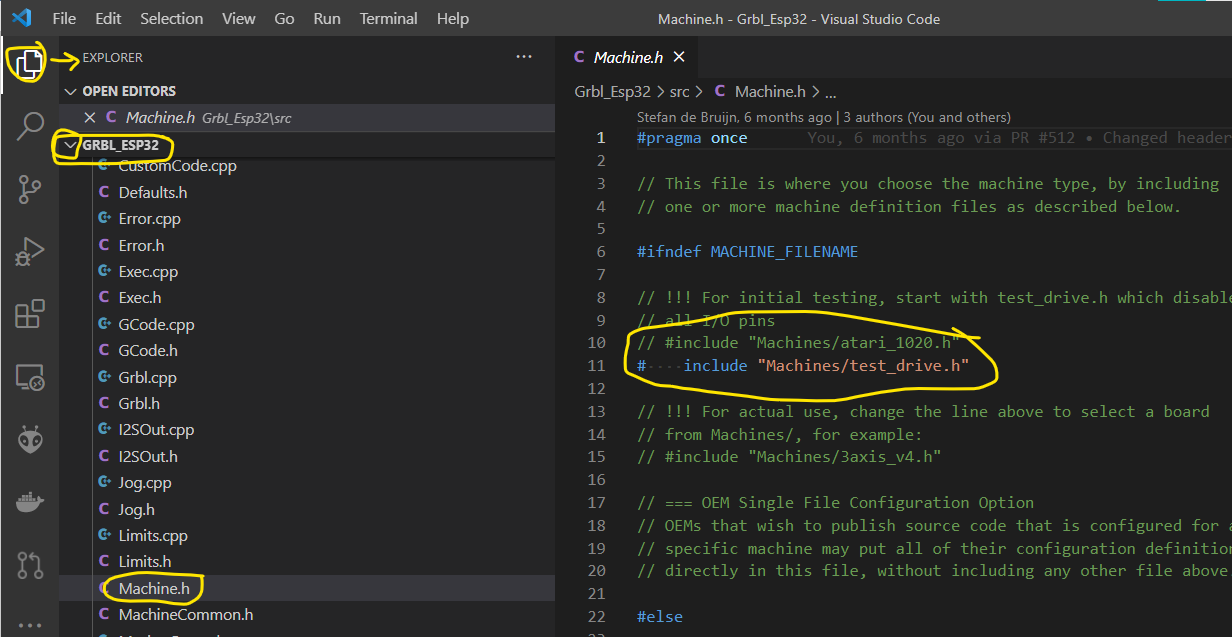Open the Extensions view
Image resolution: width=1232 pixels, height=637 pixels.
point(29,314)
